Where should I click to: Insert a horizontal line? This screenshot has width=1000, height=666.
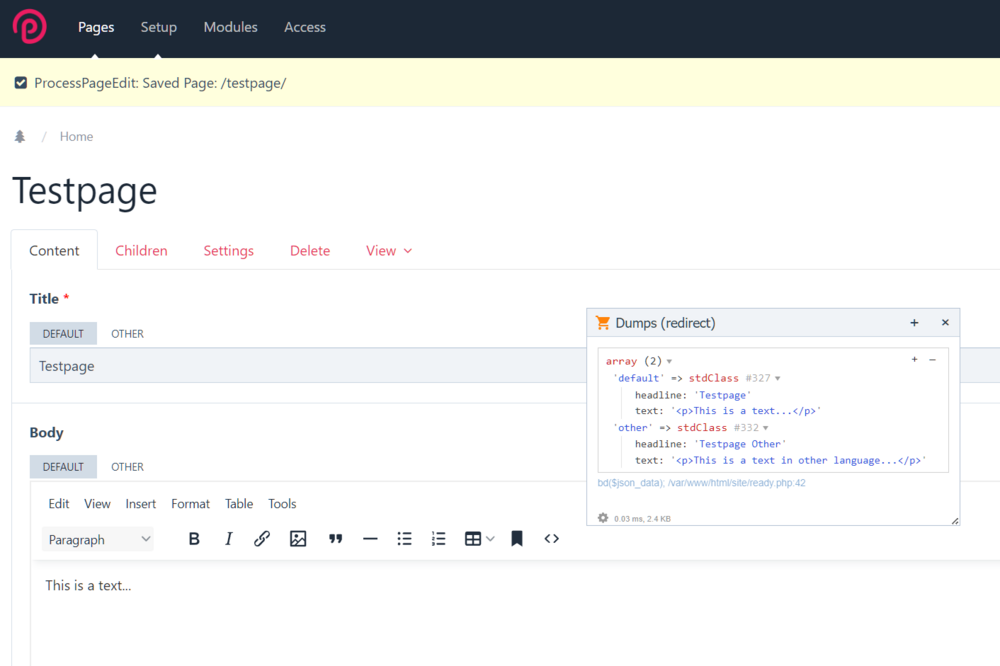click(370, 539)
